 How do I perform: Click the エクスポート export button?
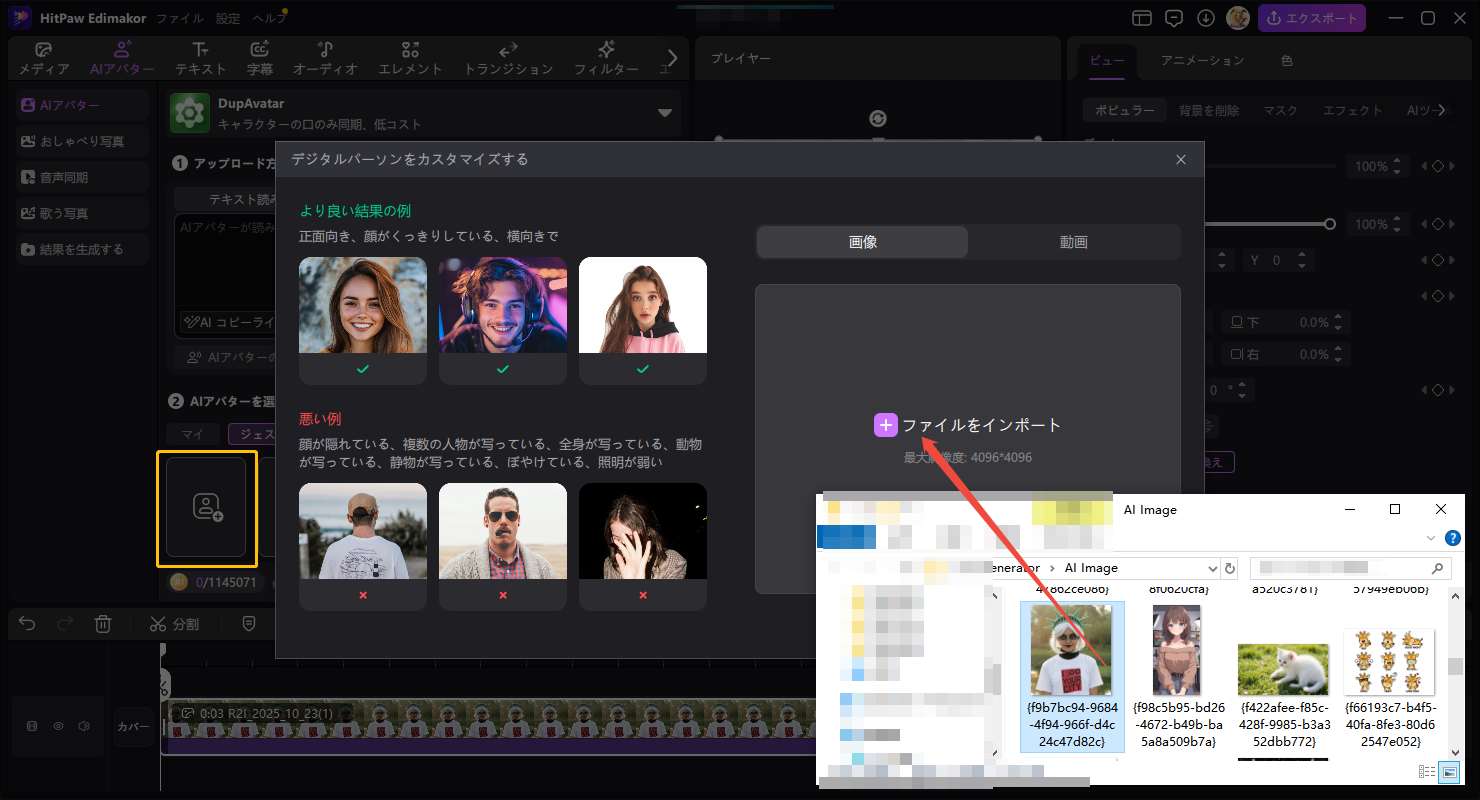(x=1311, y=18)
